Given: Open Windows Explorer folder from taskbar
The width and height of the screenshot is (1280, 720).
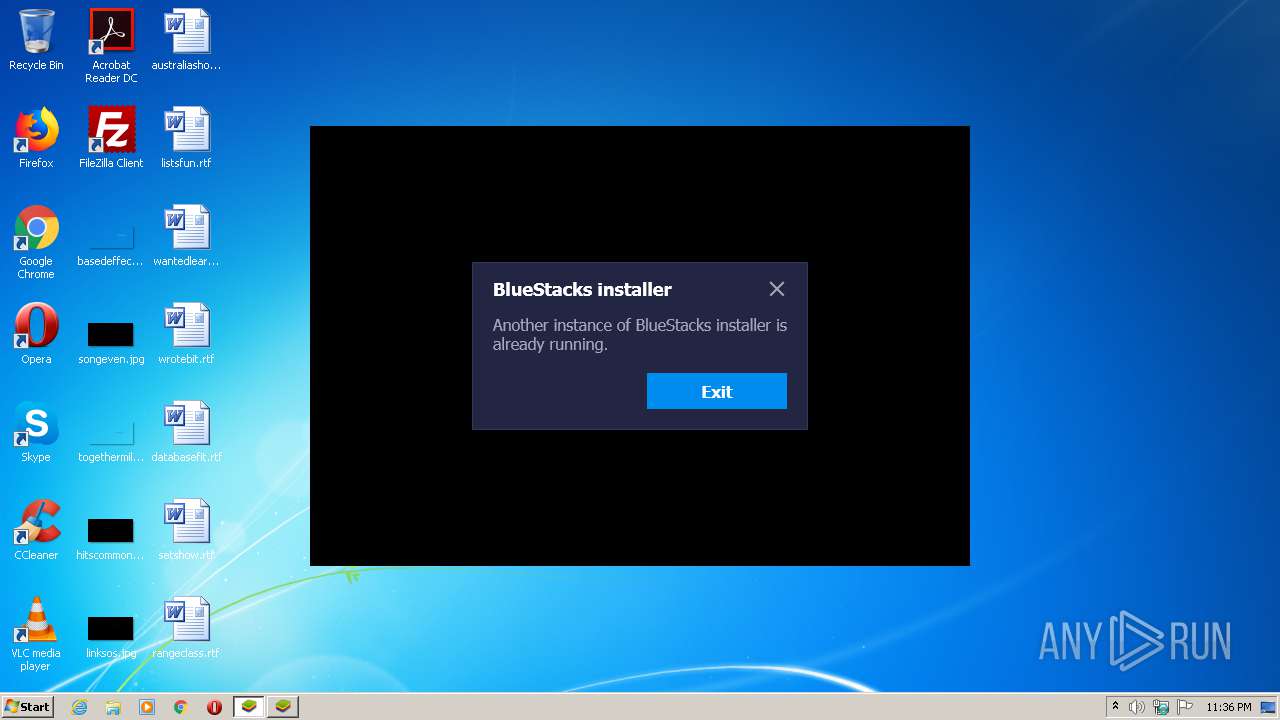Looking at the screenshot, I should (x=113, y=707).
